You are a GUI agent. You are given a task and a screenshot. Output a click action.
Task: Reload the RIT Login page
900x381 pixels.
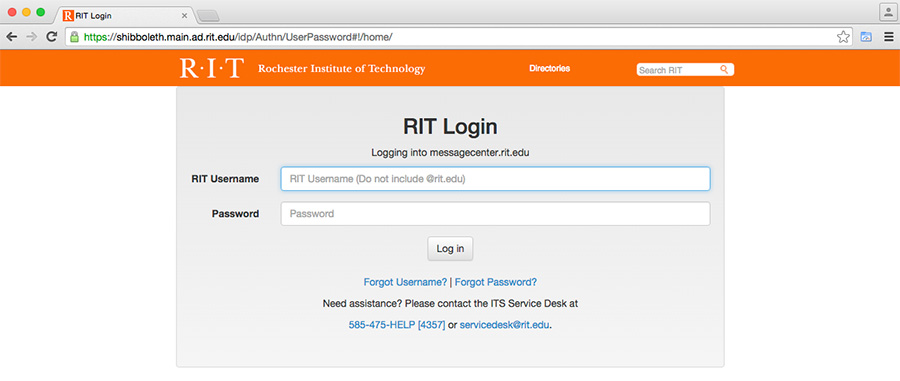[51, 37]
